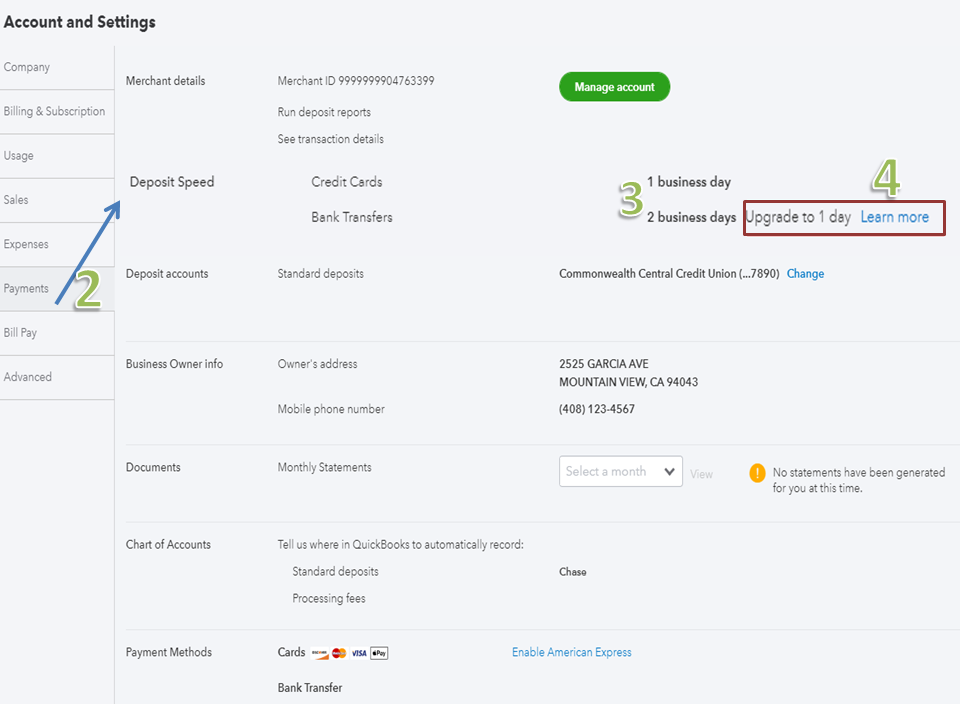Open the Expenses tab
Image resolution: width=960 pixels, height=720 pixels.
pyautogui.click(x=26, y=244)
